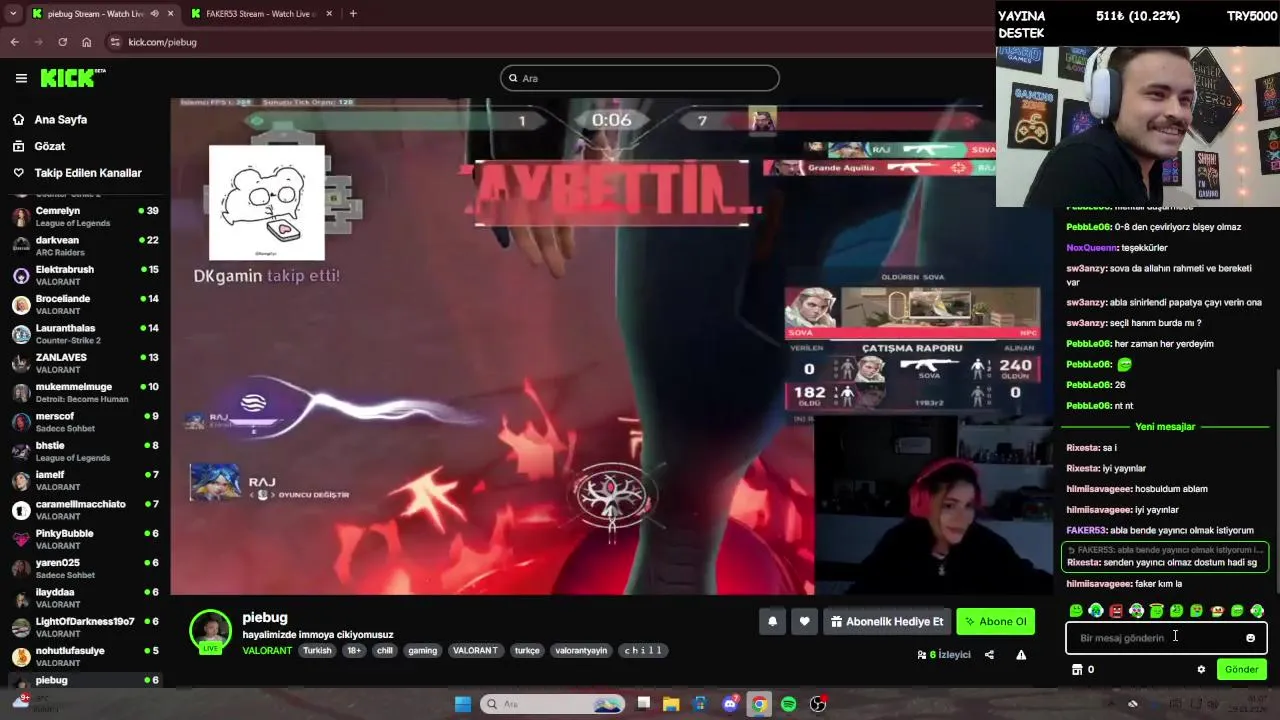The image size is (1280, 720).
Task: Click the valorantyayin tag
Action: click(581, 650)
